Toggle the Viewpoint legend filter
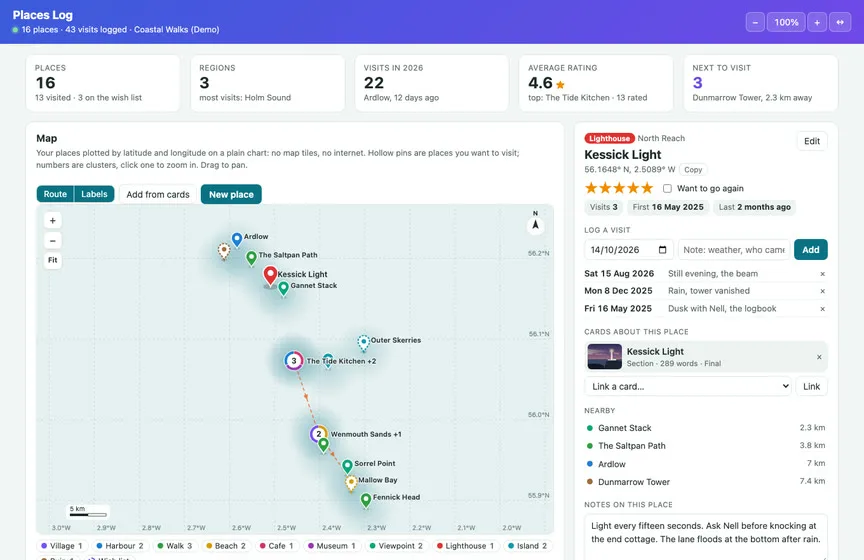Screen dimensions: 864x560 point(396,546)
